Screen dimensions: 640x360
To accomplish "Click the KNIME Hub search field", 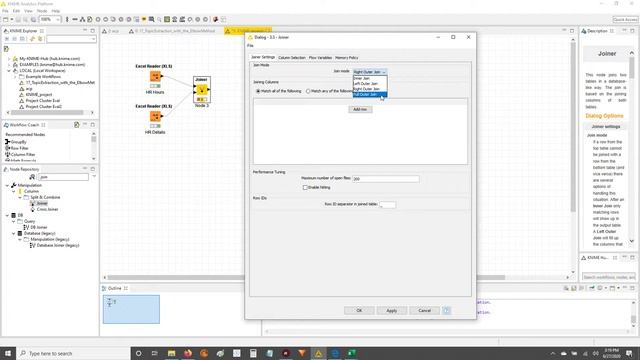I will click(x=609, y=277).
